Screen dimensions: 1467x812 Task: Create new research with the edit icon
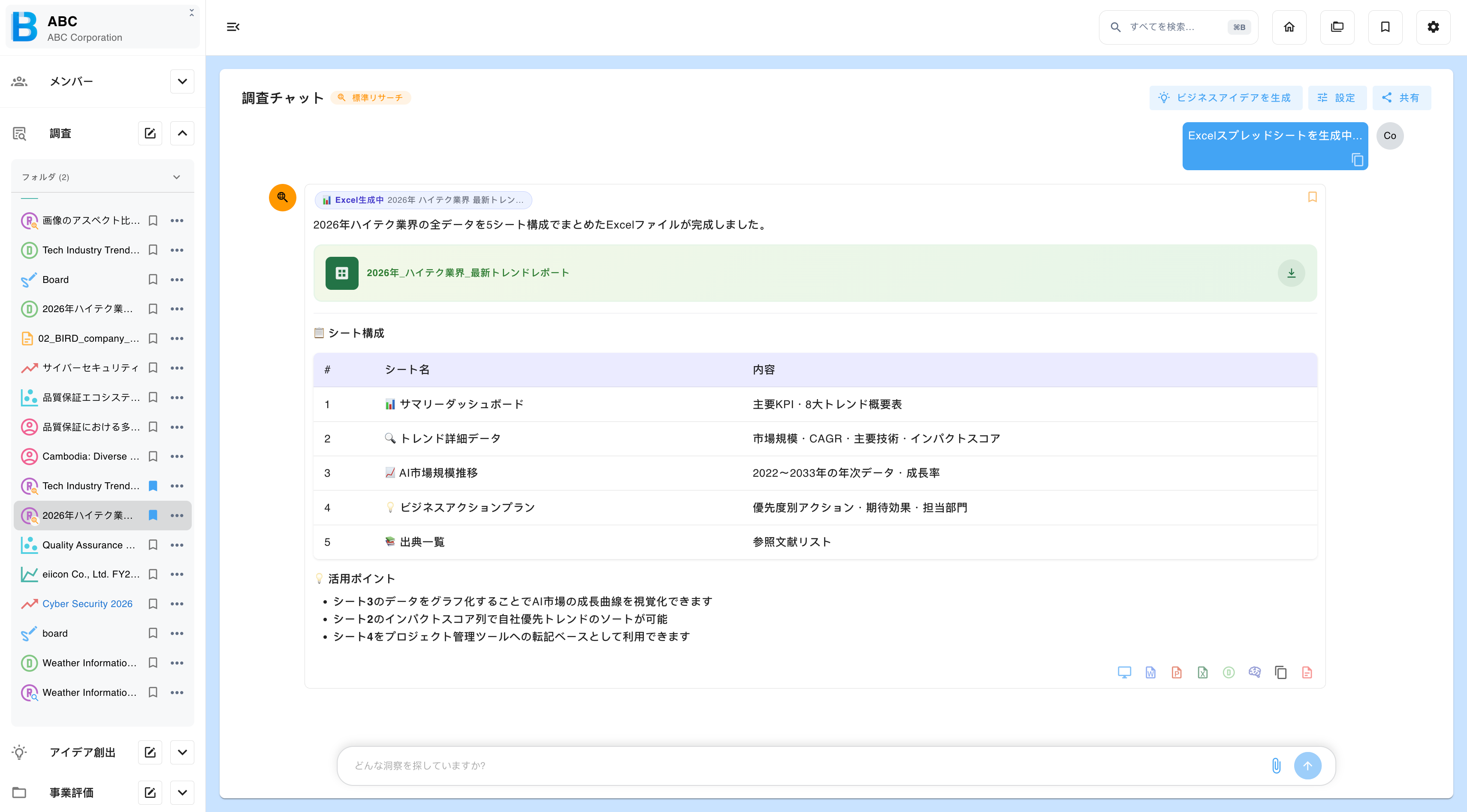pos(150,133)
